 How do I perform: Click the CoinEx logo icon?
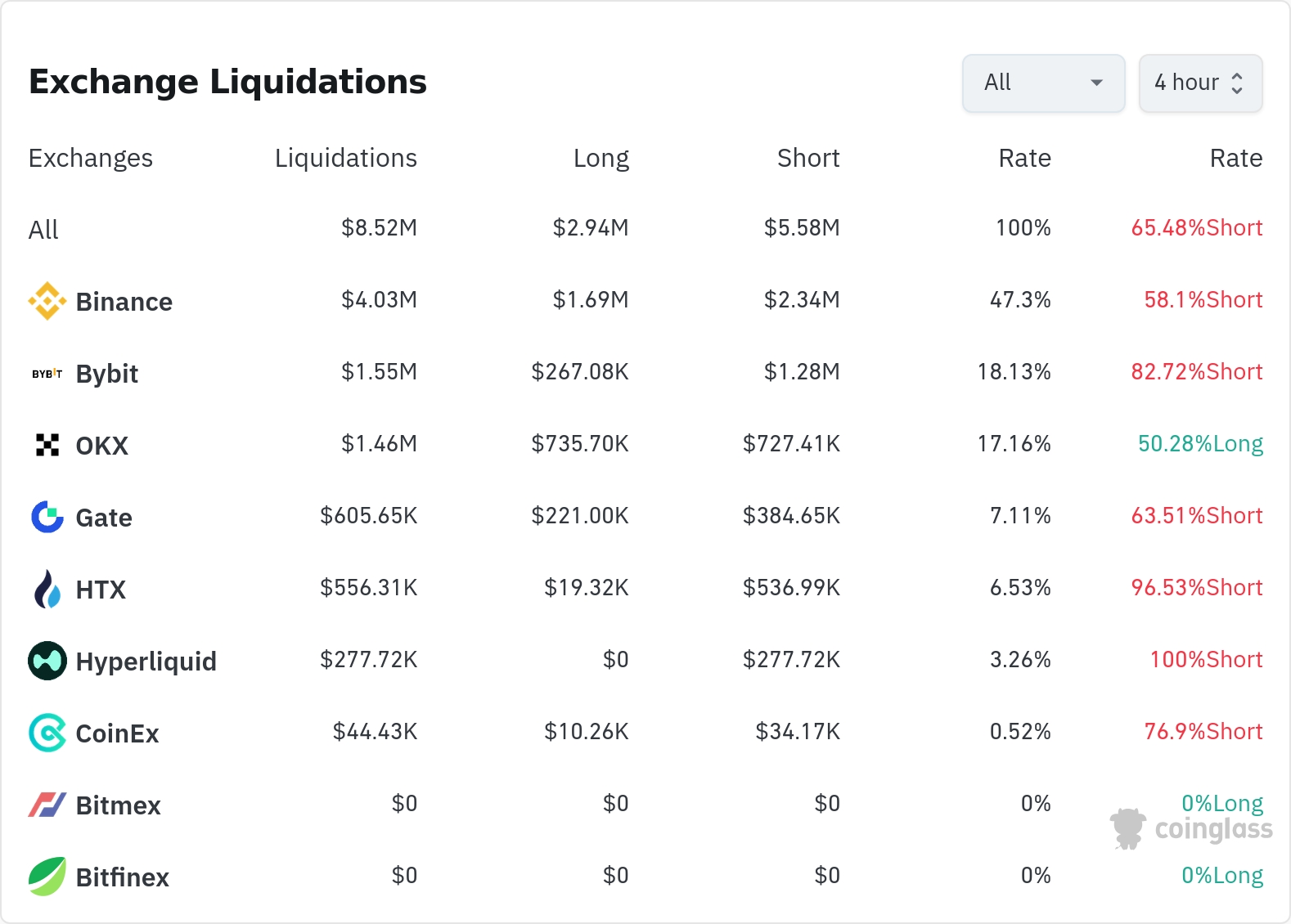[x=47, y=733]
